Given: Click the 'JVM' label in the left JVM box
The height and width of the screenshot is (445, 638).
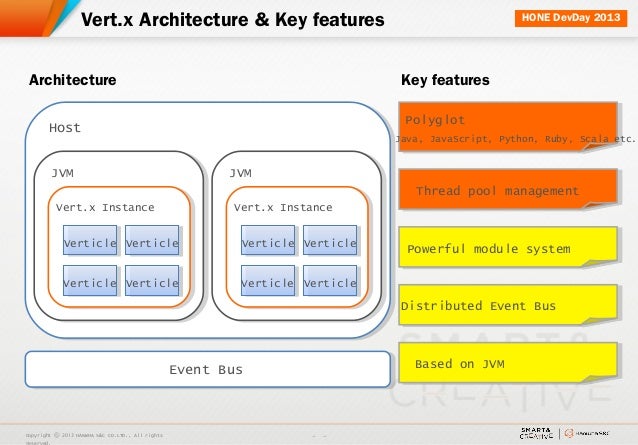Looking at the screenshot, I should click(x=62, y=173).
